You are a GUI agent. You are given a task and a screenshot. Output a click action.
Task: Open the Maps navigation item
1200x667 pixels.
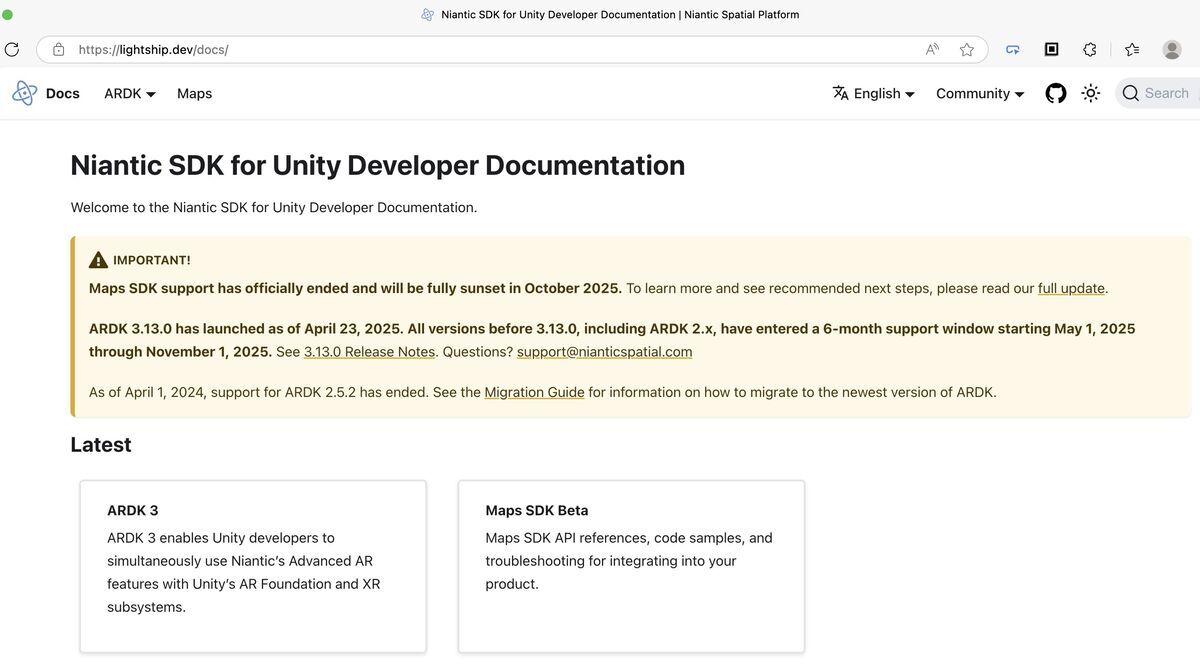point(194,93)
